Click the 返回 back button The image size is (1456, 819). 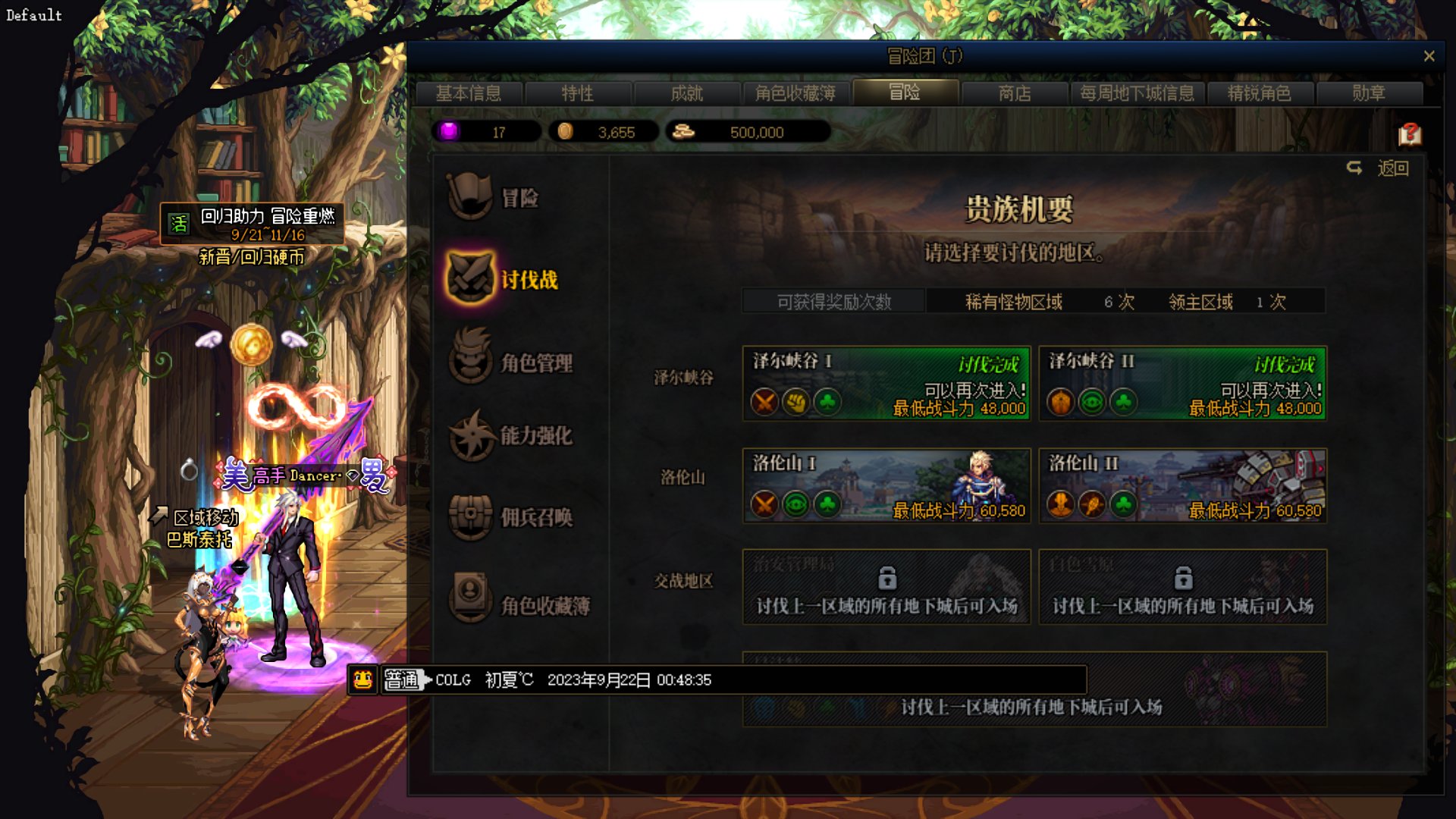1378,168
